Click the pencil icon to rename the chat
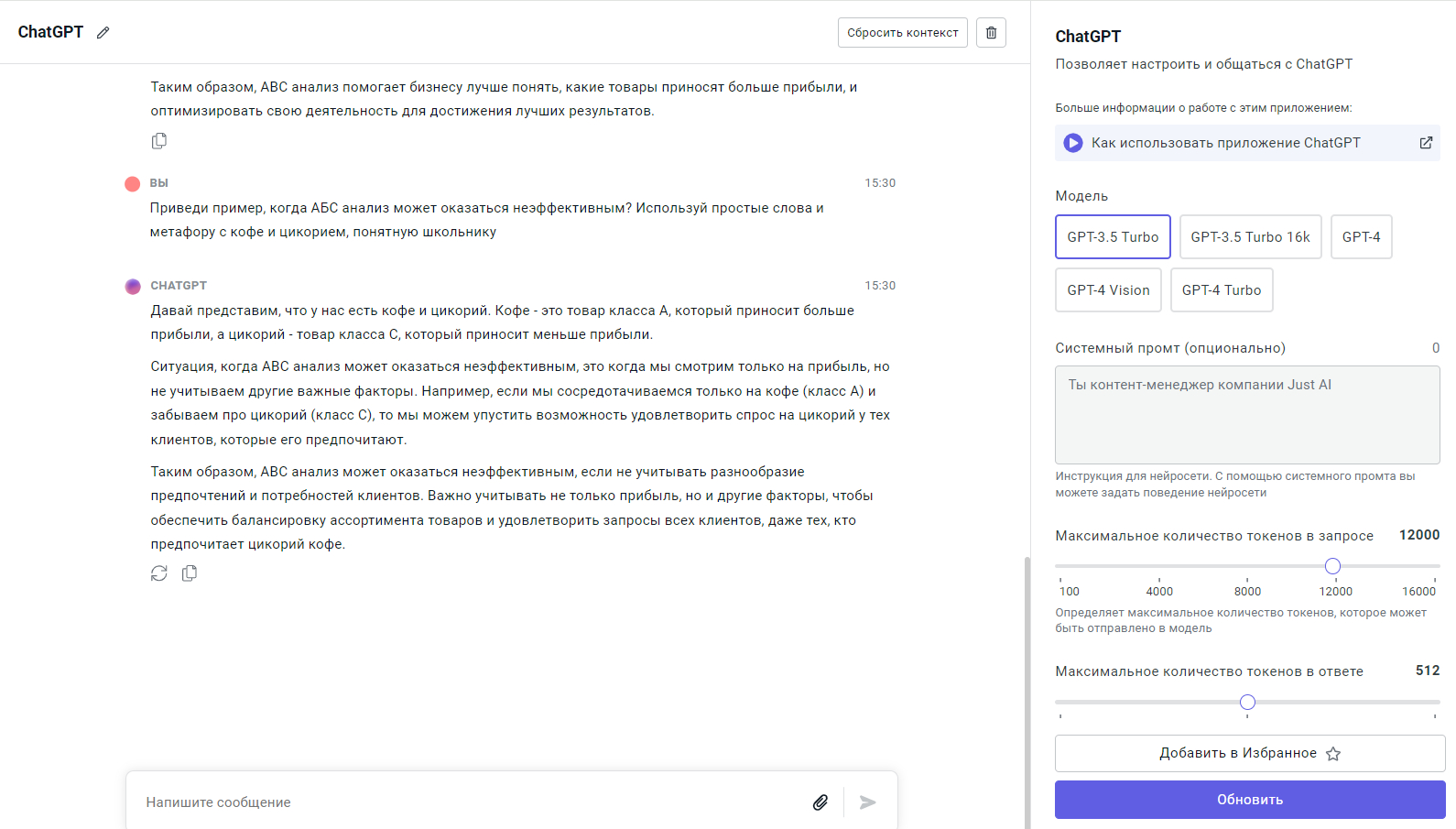Screen dimensions: 1456x829 (x=103, y=33)
